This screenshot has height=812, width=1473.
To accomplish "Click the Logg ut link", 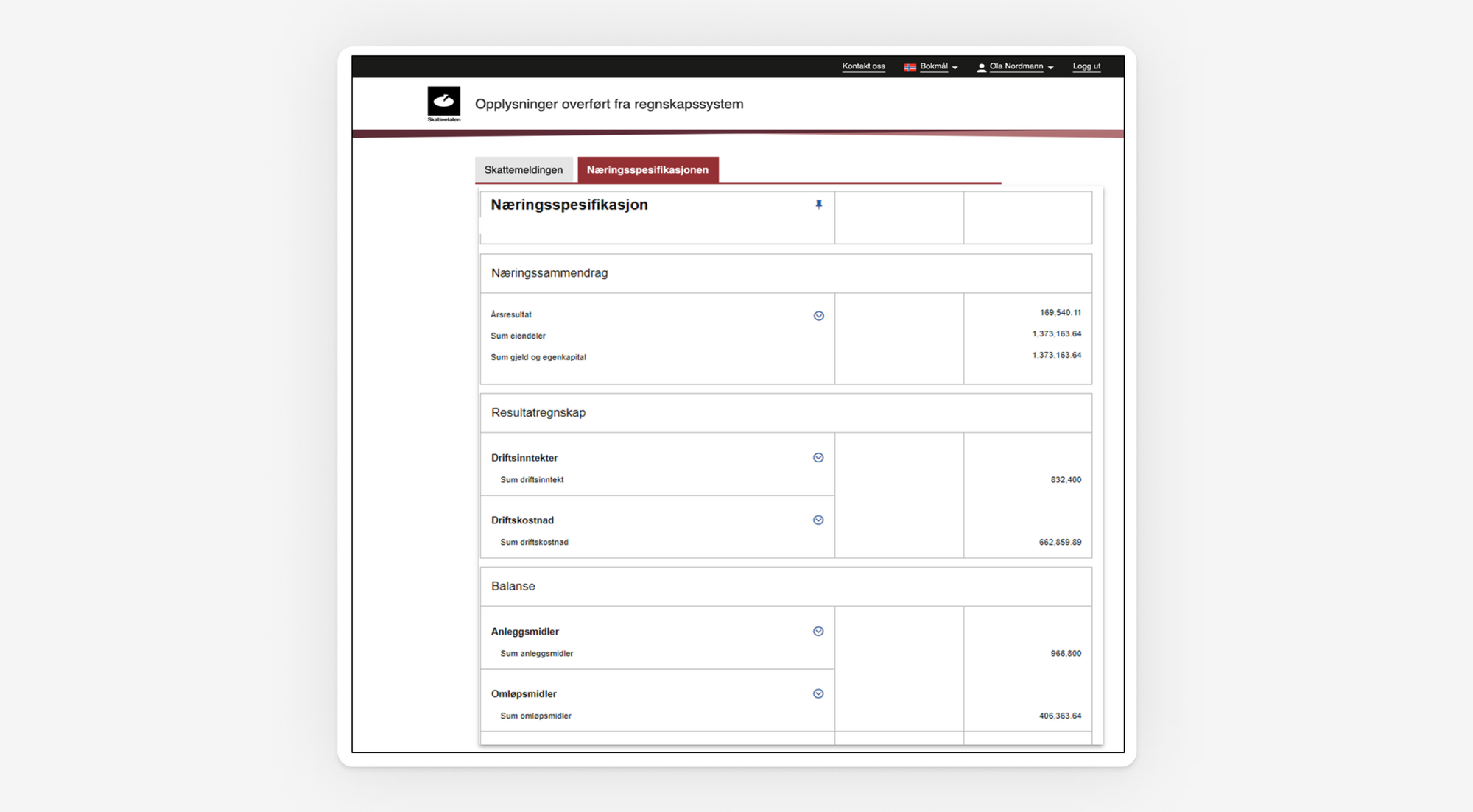I will [x=1086, y=66].
